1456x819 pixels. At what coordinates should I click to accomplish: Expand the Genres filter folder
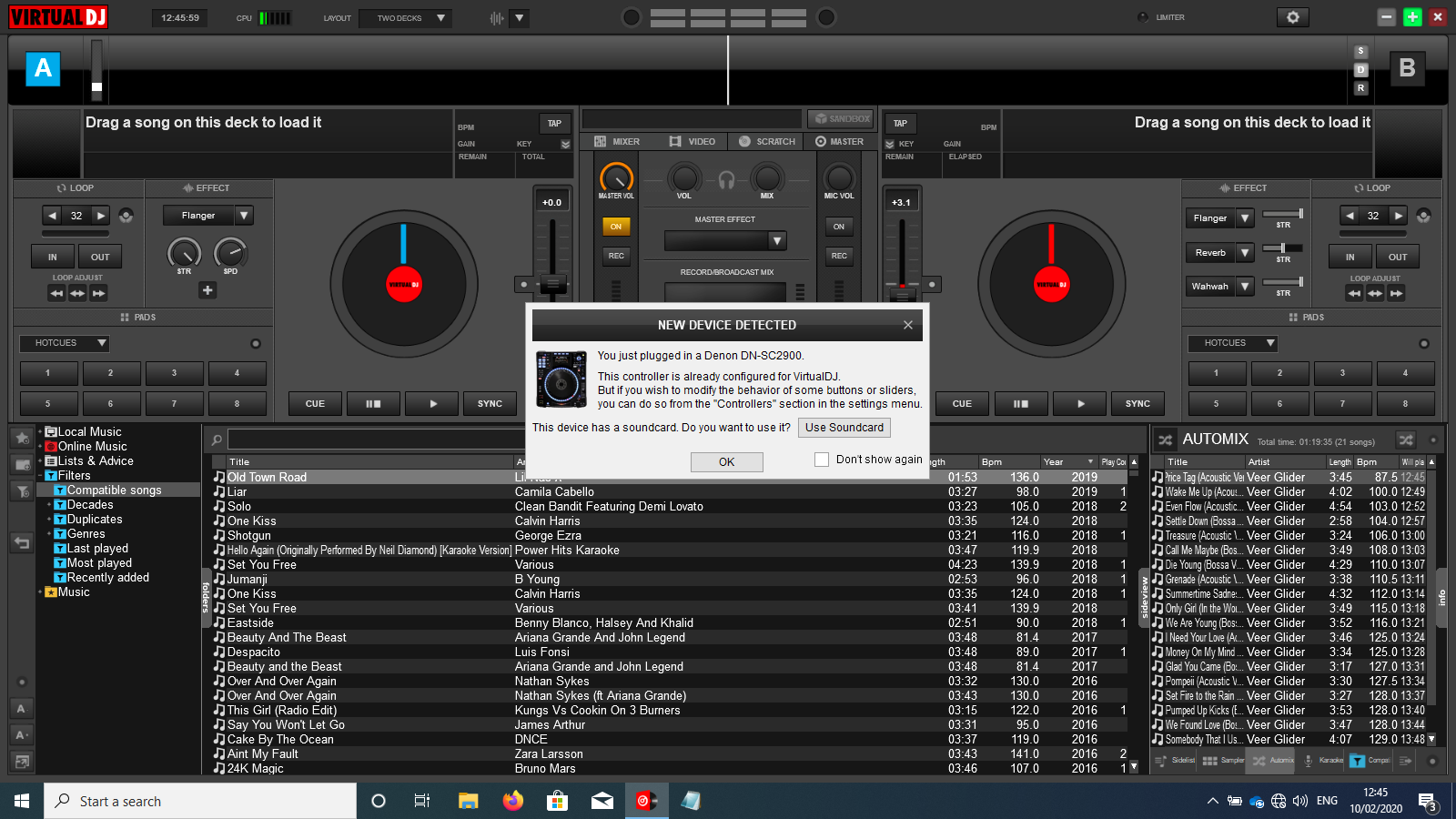tap(49, 534)
